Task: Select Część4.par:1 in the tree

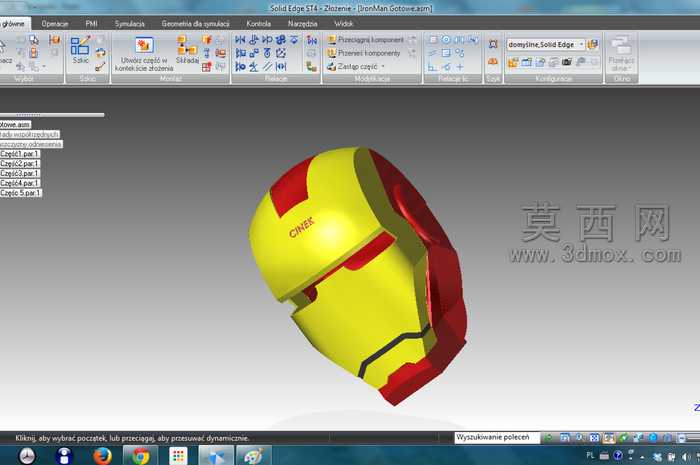Action: click(x=20, y=183)
